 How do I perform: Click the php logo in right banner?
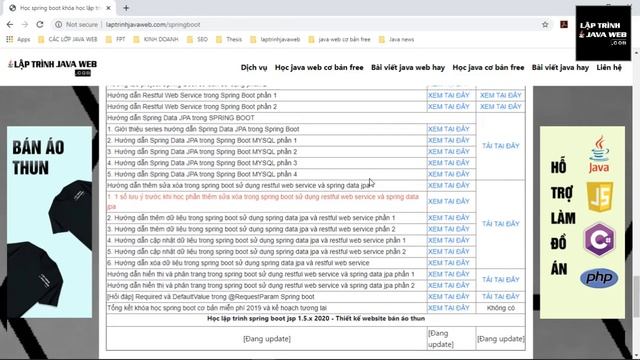[x=599, y=278]
